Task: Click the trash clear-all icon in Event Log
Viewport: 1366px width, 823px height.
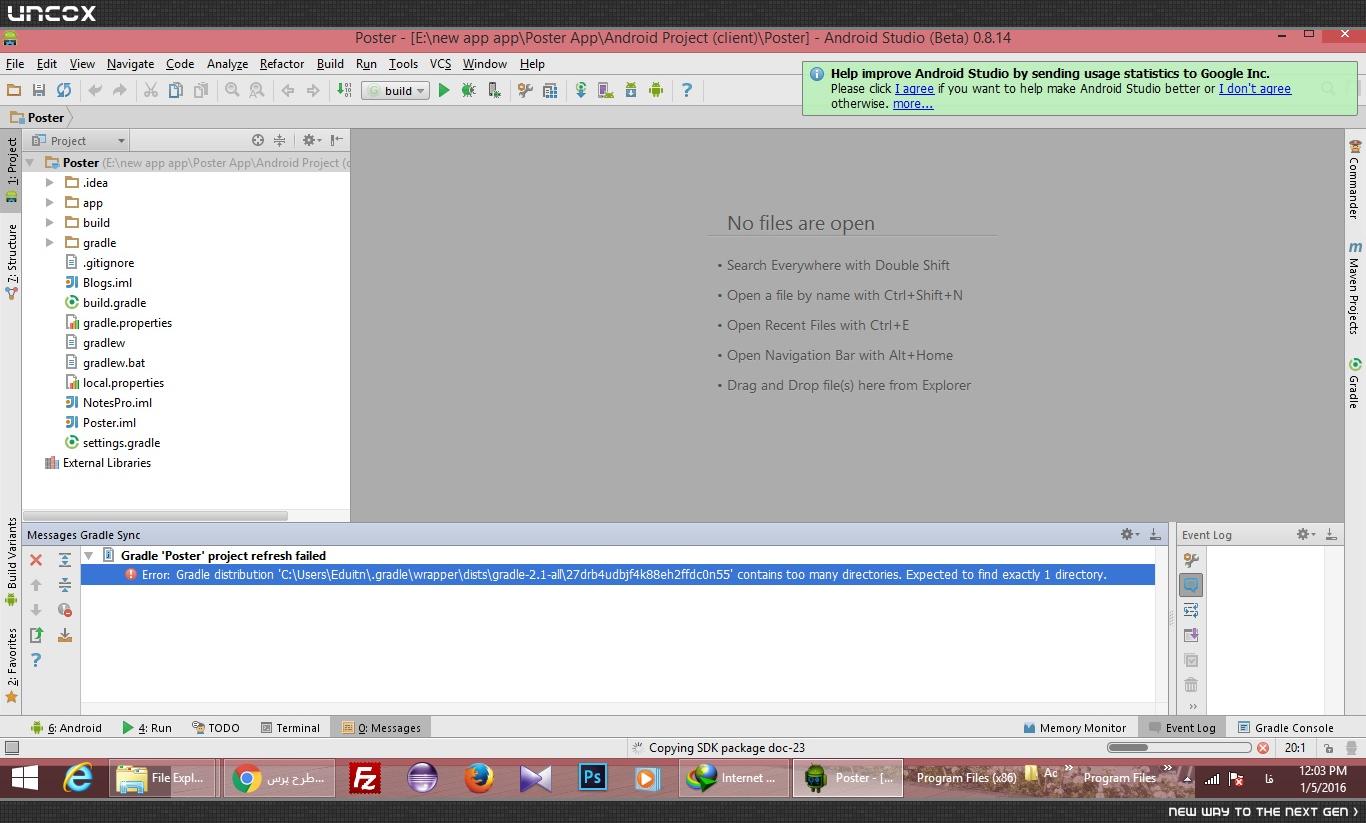Action: tap(1191, 685)
